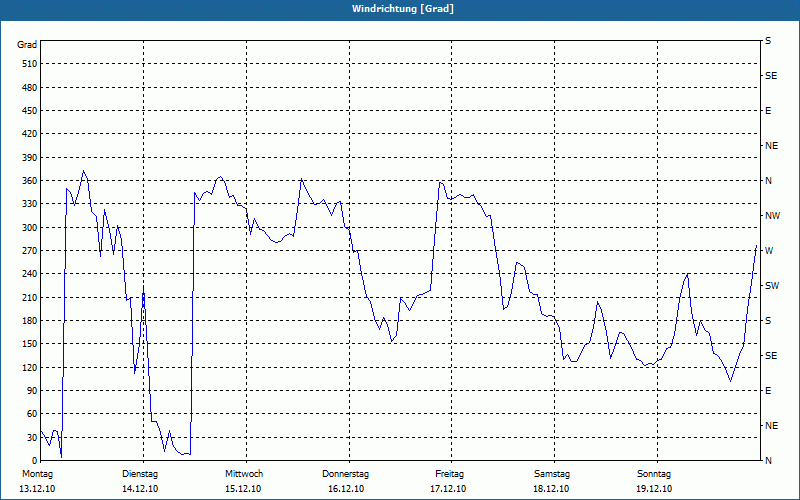Click the 0 value on the left axis
Viewport: 800px width, 500px height.
[x=34, y=461]
